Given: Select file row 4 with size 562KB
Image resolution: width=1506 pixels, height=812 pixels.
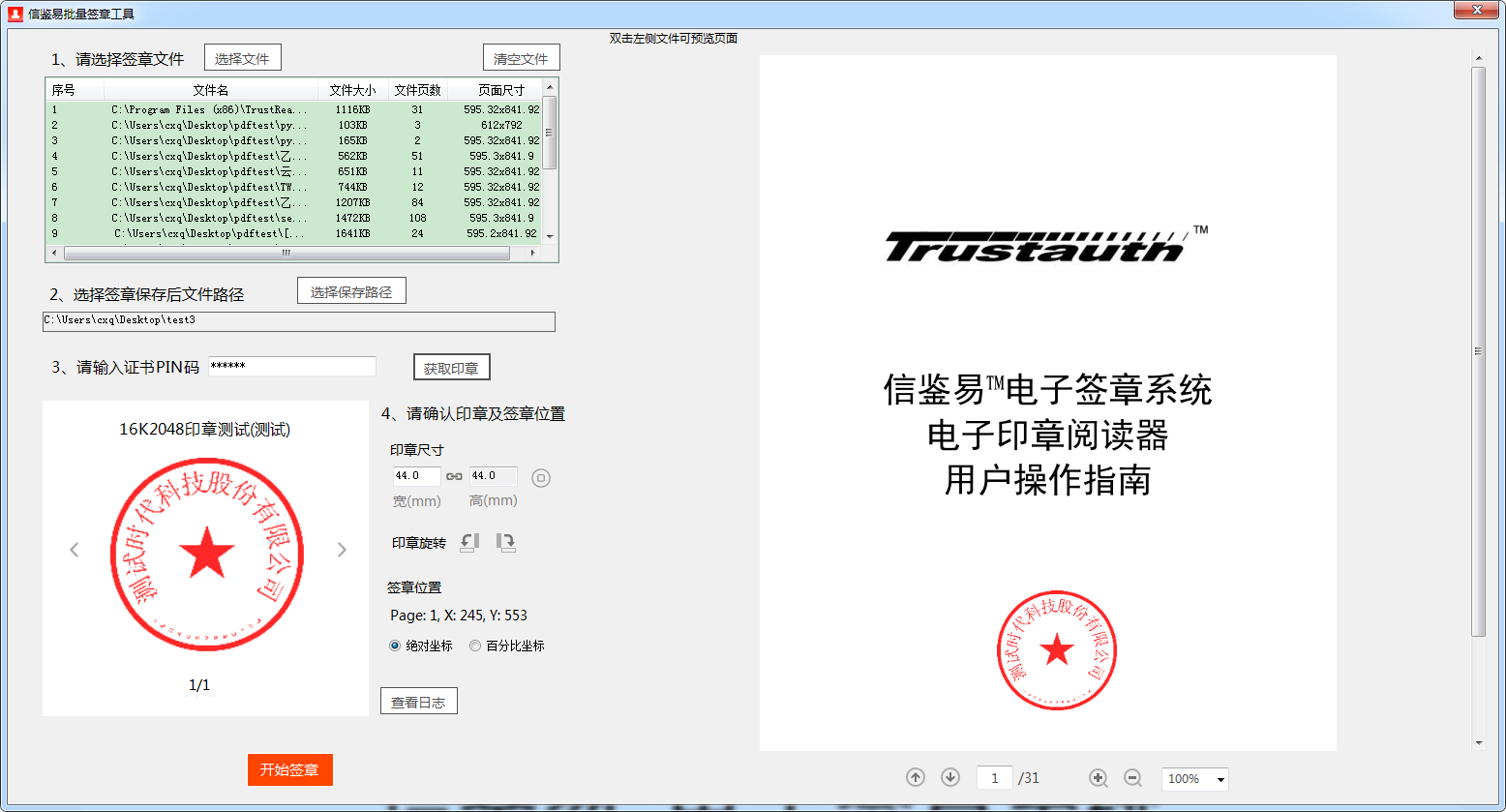Looking at the screenshot, I should pos(294,156).
